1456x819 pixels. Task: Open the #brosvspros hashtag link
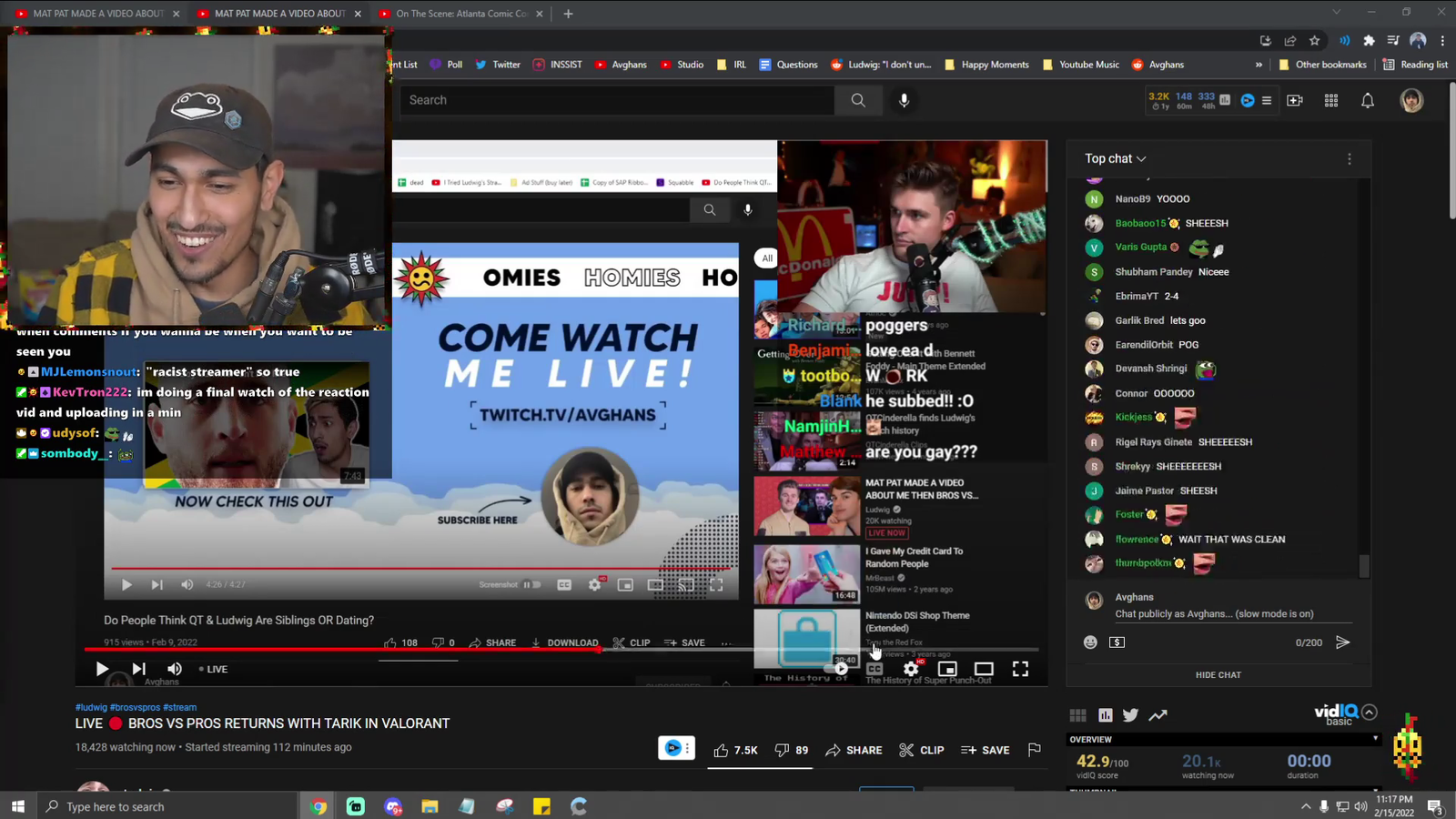[135, 707]
